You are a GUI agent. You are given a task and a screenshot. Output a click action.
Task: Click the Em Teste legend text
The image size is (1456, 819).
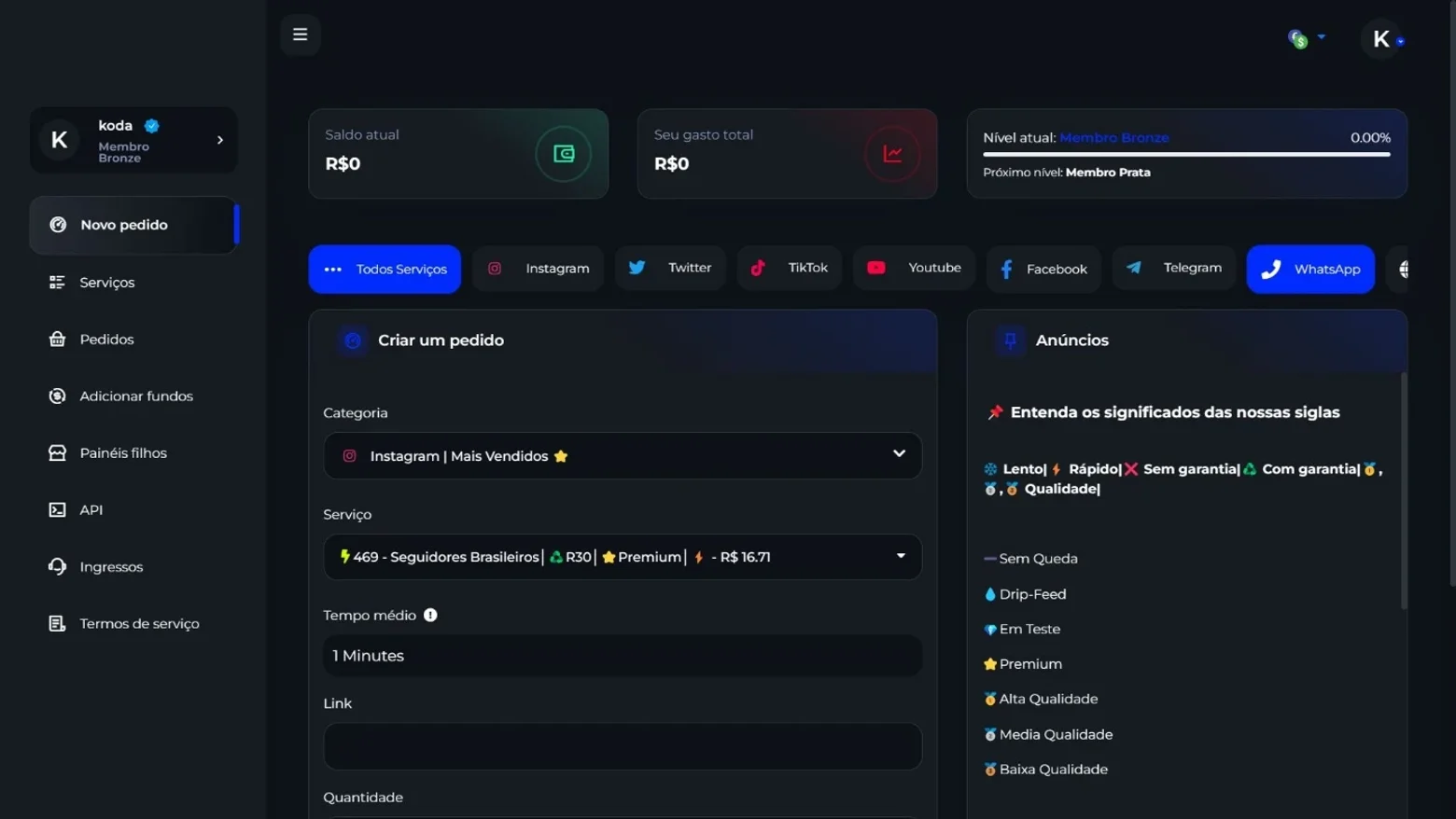[1029, 630]
